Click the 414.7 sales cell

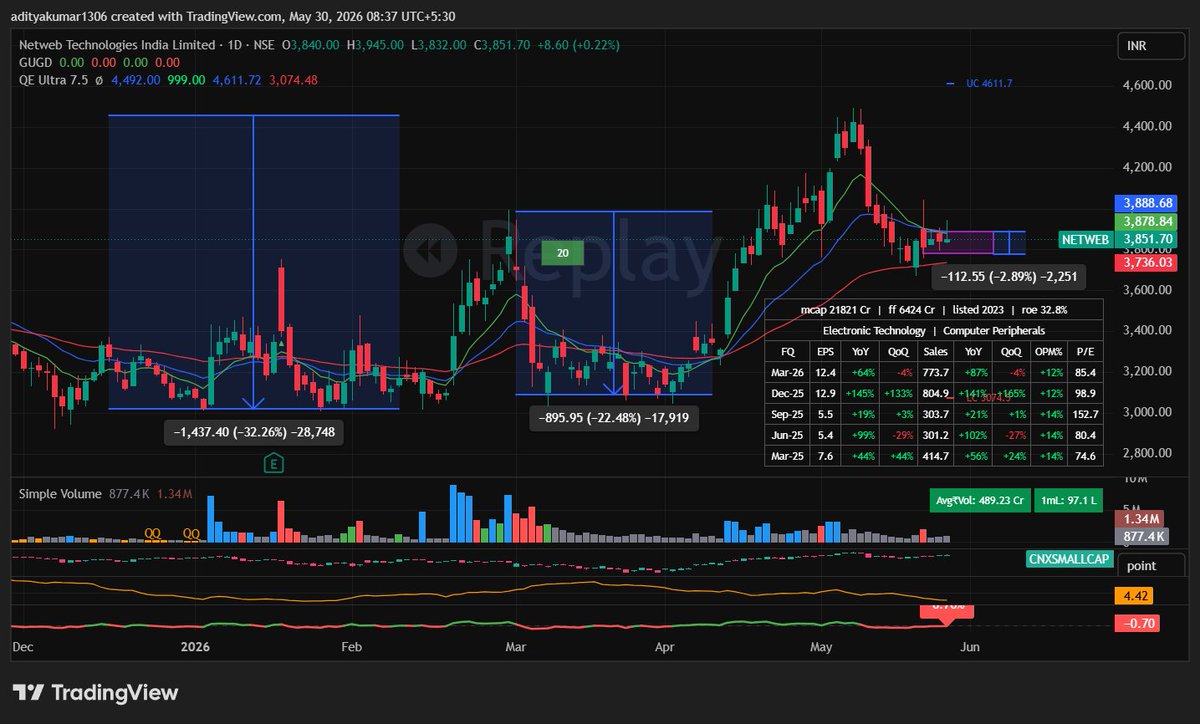point(935,456)
